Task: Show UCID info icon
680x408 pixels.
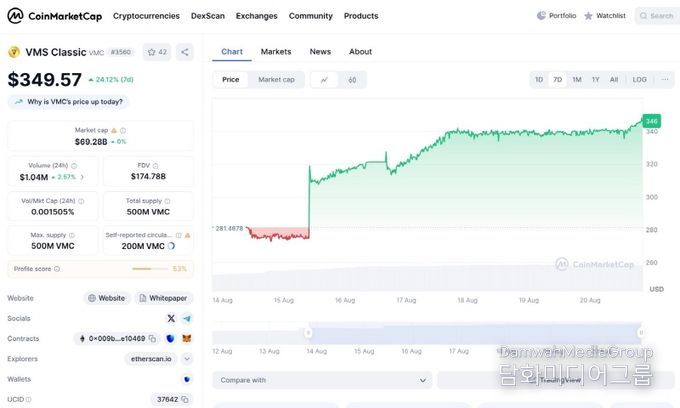Action: [x=29, y=399]
